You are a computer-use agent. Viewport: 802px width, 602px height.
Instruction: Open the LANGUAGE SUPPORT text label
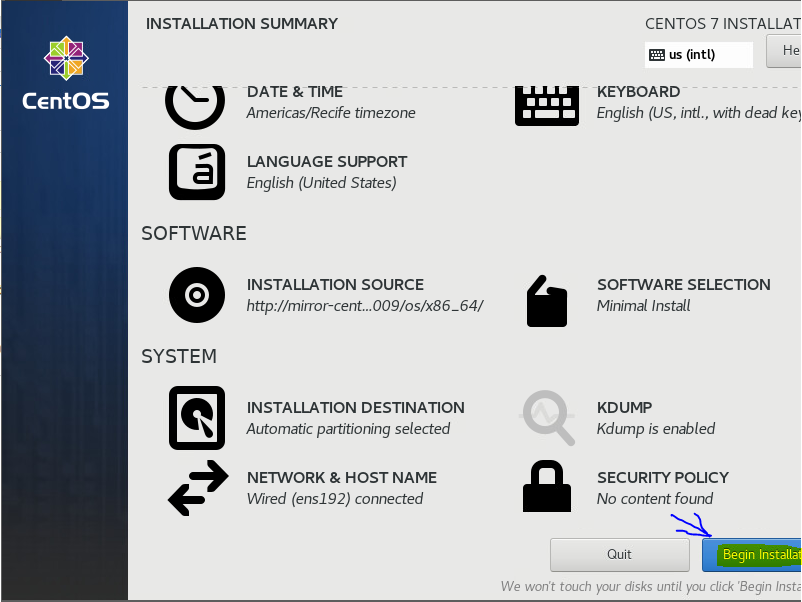pos(326,161)
